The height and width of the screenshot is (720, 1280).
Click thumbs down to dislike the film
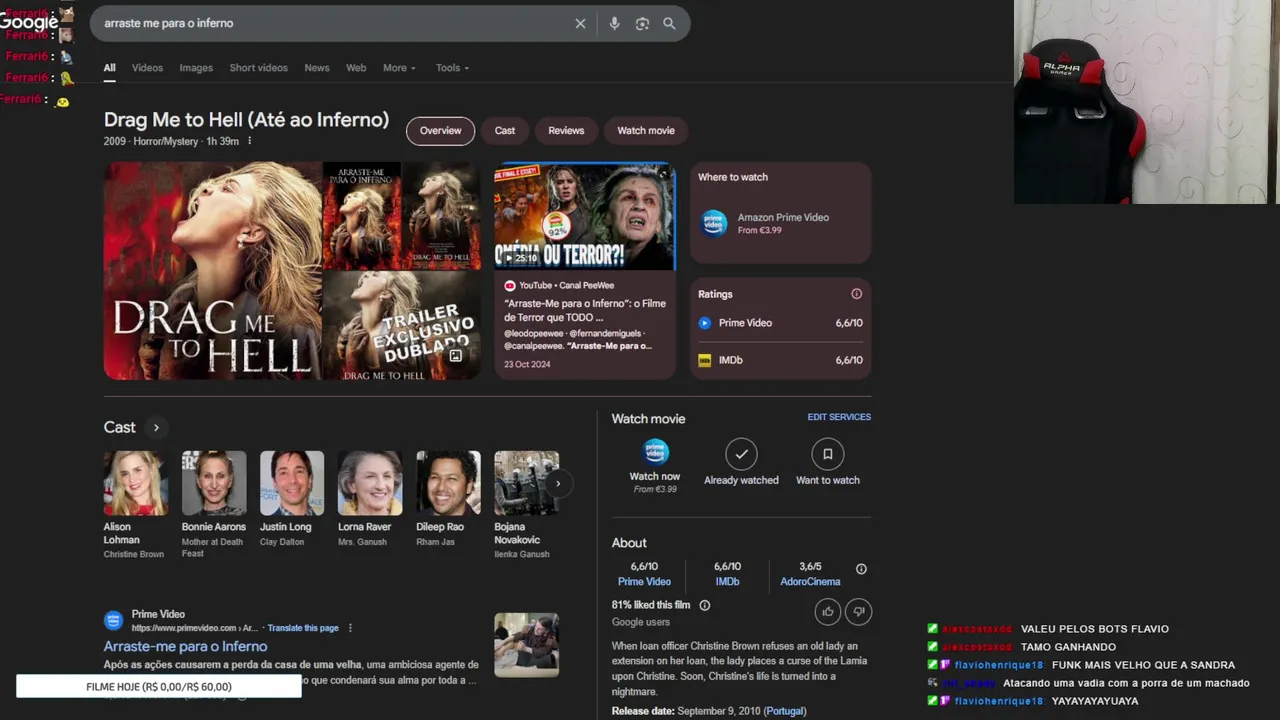tap(859, 611)
